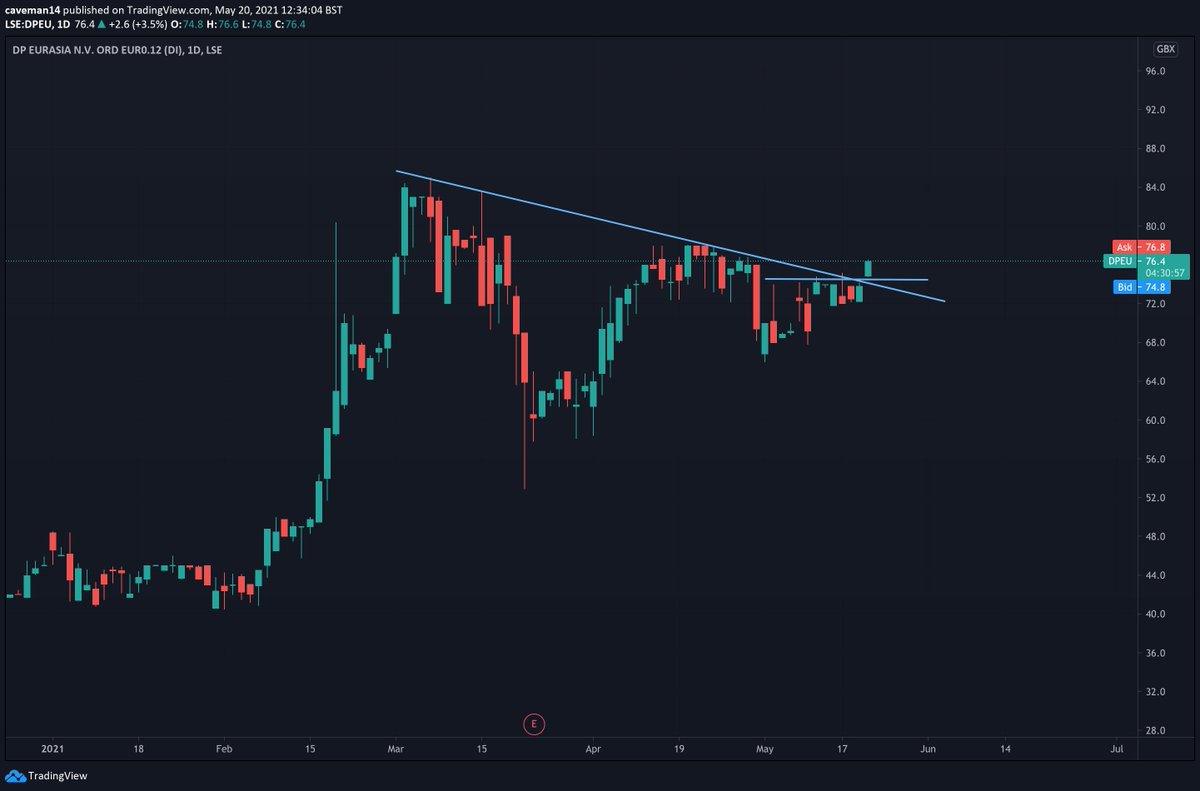Click the 96.0 price scale label
The image size is (1200, 791).
[1157, 71]
